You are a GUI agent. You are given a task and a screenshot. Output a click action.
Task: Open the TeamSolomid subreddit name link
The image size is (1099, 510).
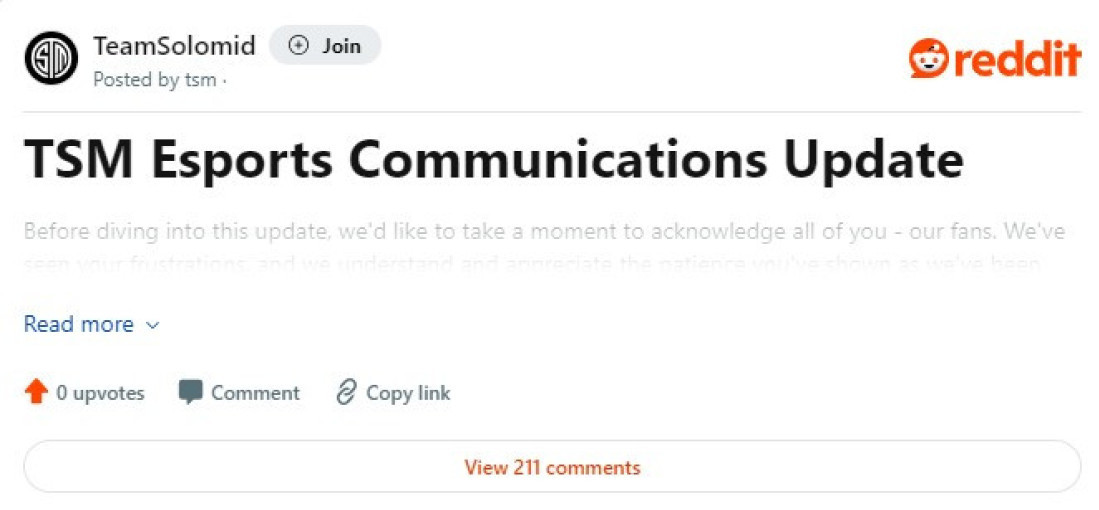(x=174, y=46)
